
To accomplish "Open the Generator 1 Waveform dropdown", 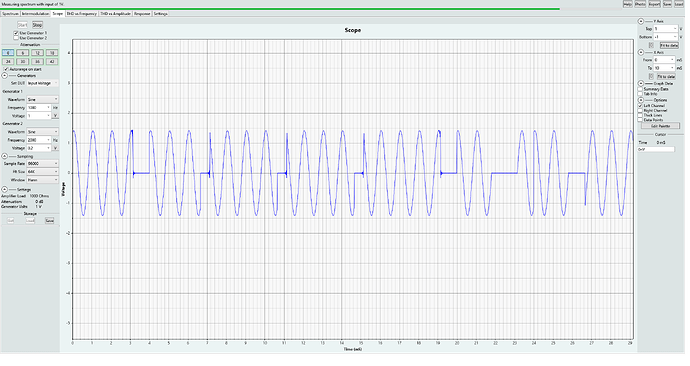I will (x=42, y=99).
